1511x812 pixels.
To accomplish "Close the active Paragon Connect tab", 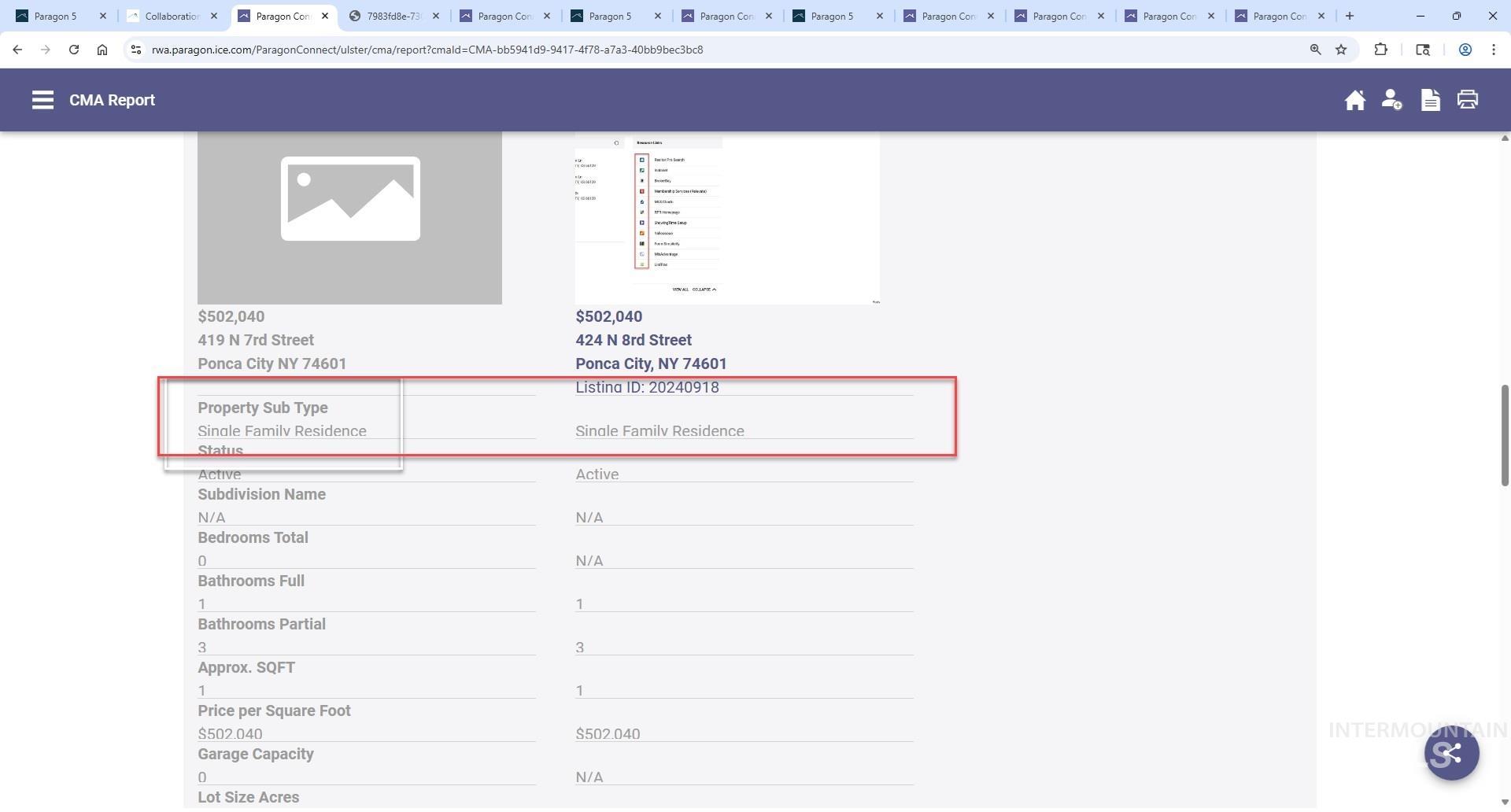I will tap(325, 16).
